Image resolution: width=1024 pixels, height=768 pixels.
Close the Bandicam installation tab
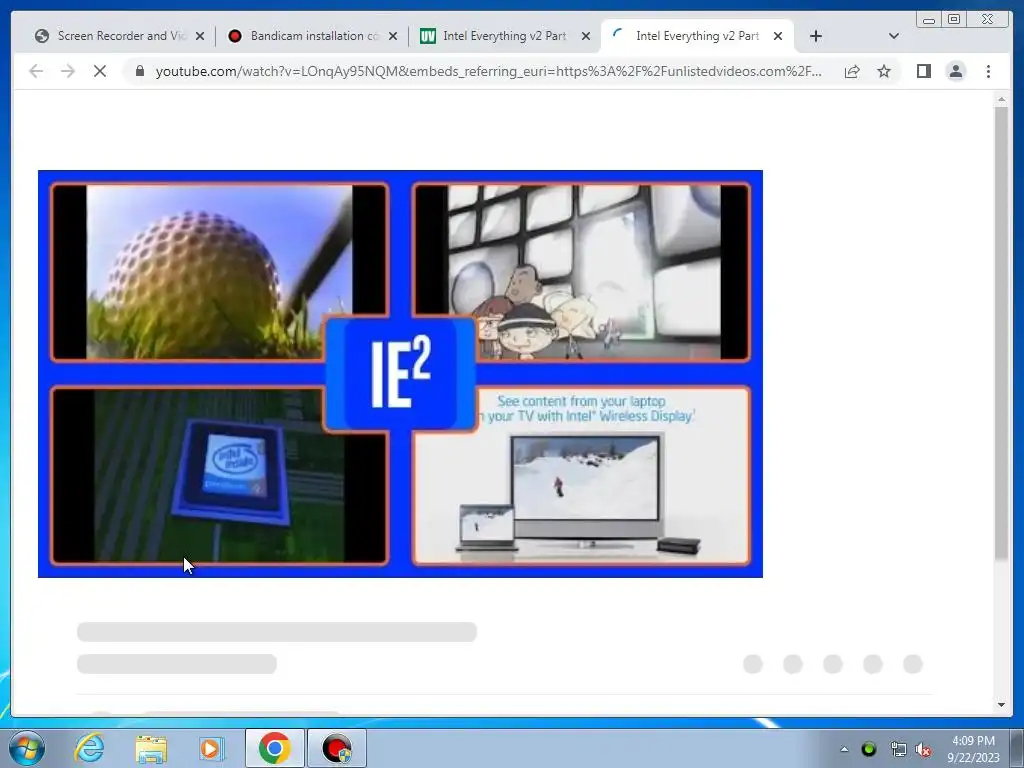tap(392, 37)
